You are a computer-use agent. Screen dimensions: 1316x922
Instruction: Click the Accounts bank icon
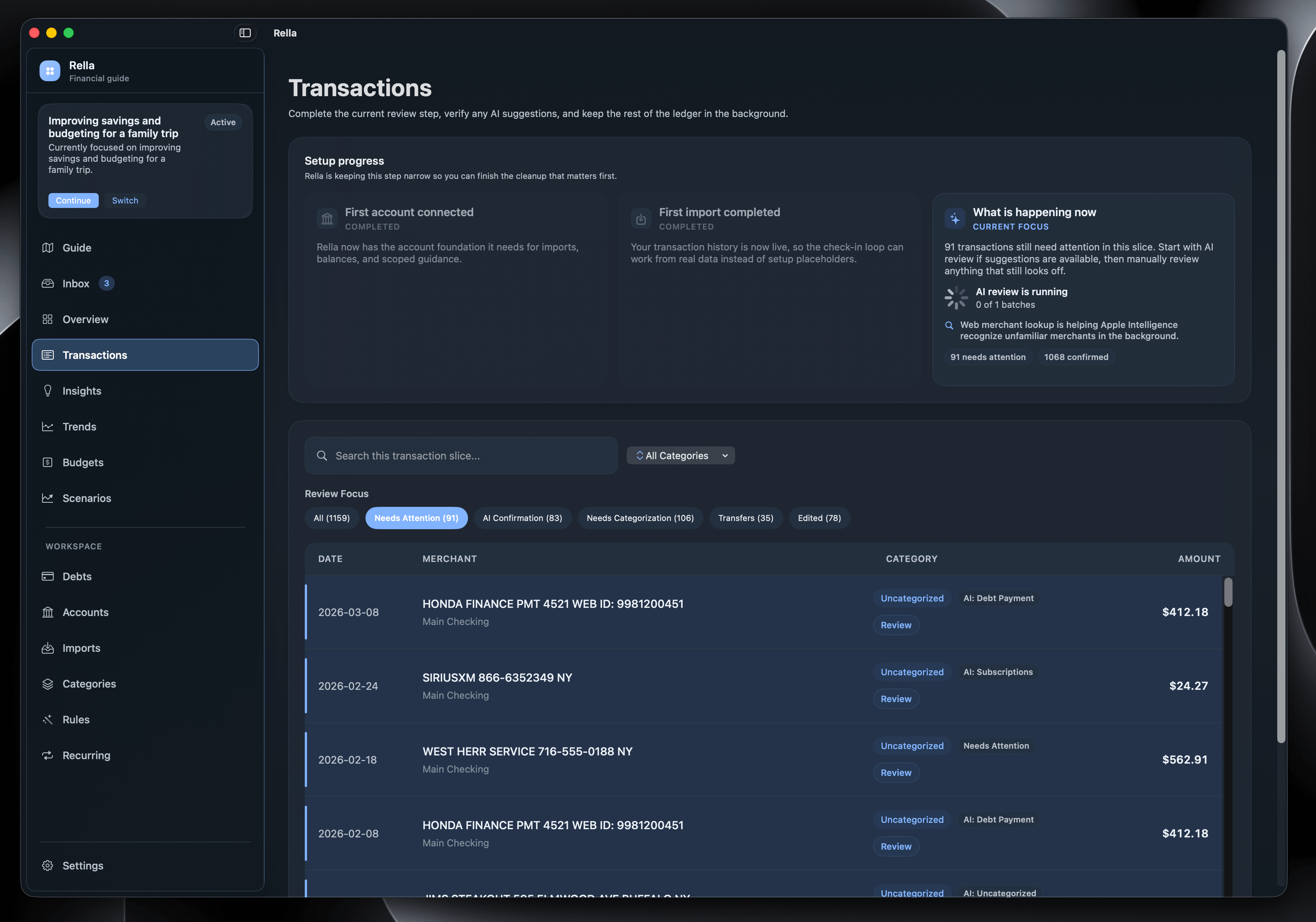(x=48, y=612)
